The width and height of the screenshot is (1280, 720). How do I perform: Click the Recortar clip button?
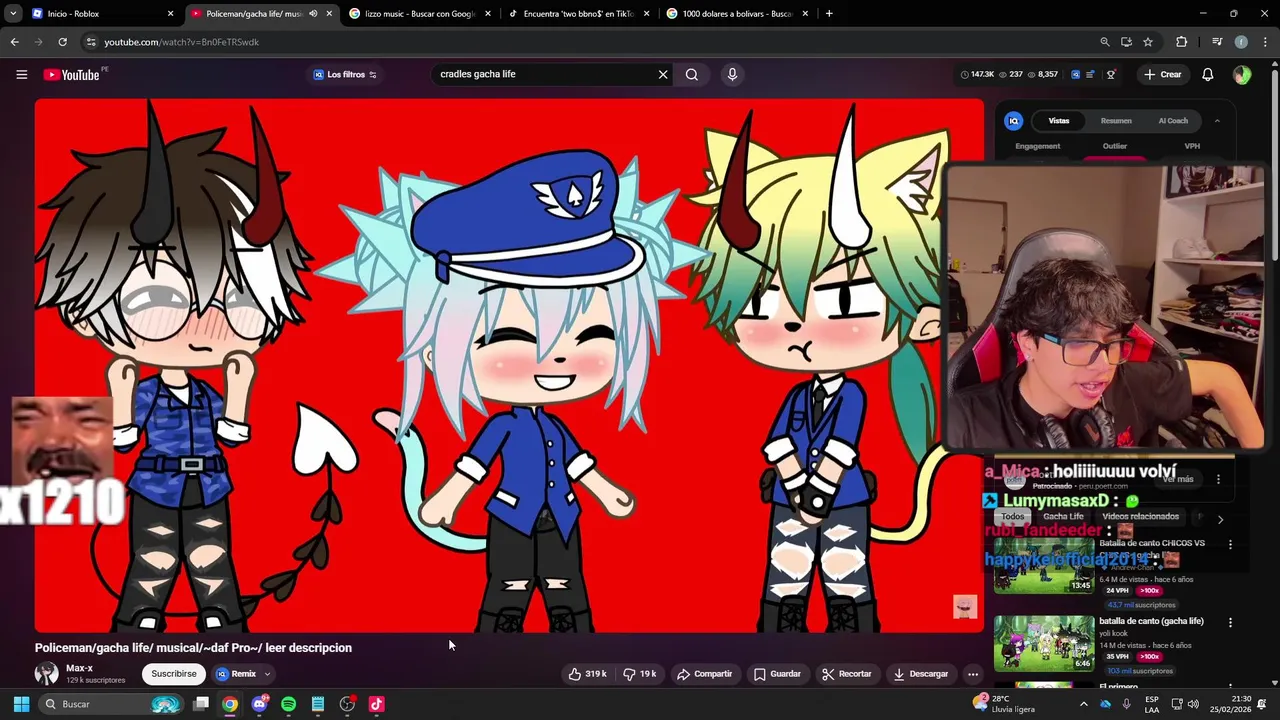(x=846, y=674)
